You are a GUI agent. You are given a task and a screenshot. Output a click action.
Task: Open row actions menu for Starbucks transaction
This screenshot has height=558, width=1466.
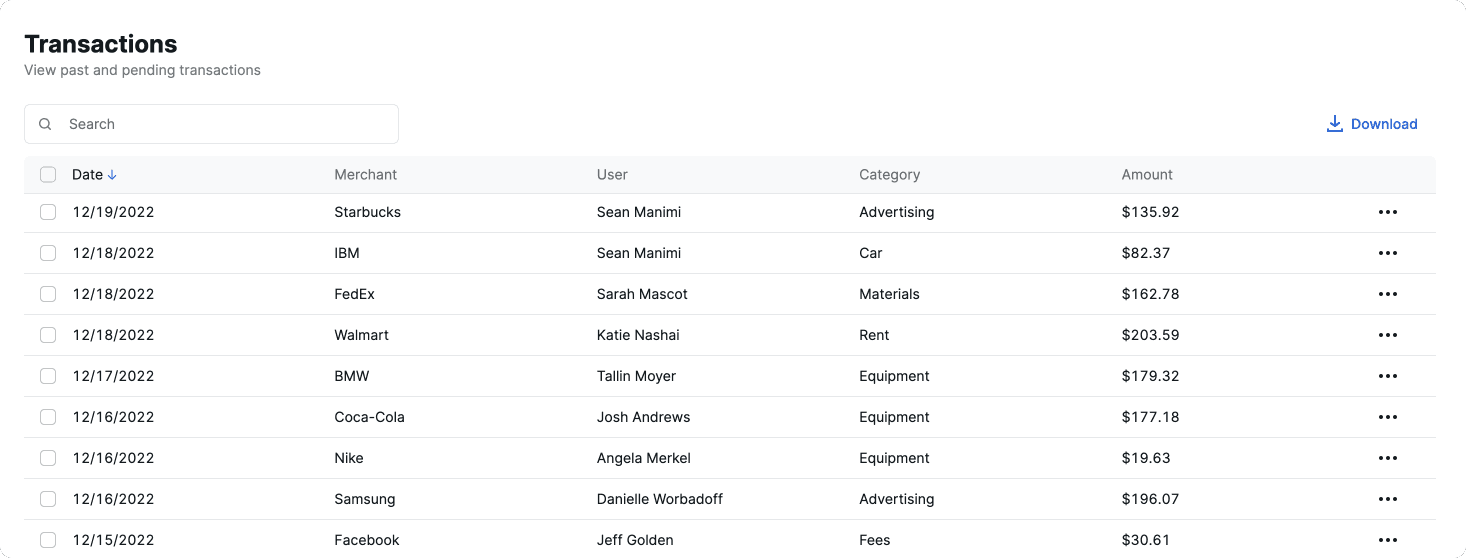pos(1387,212)
